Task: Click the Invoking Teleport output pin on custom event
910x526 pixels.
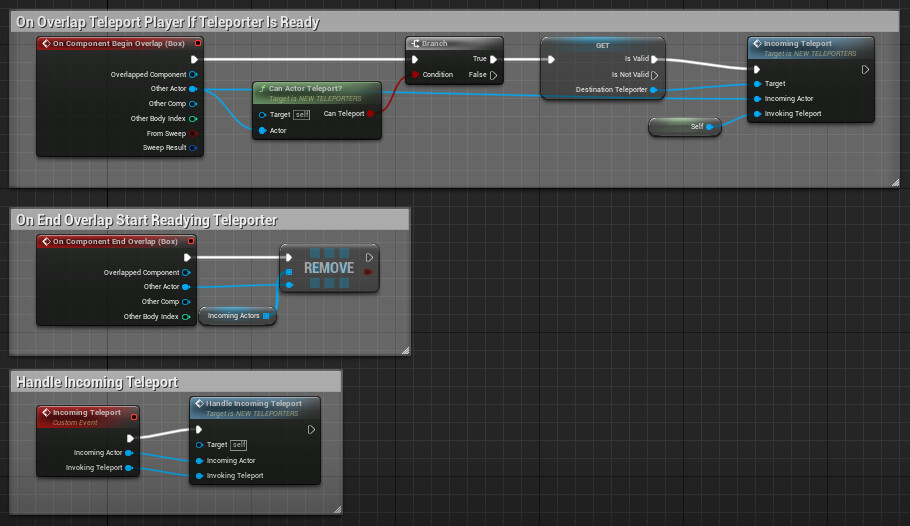Action: tap(129, 468)
